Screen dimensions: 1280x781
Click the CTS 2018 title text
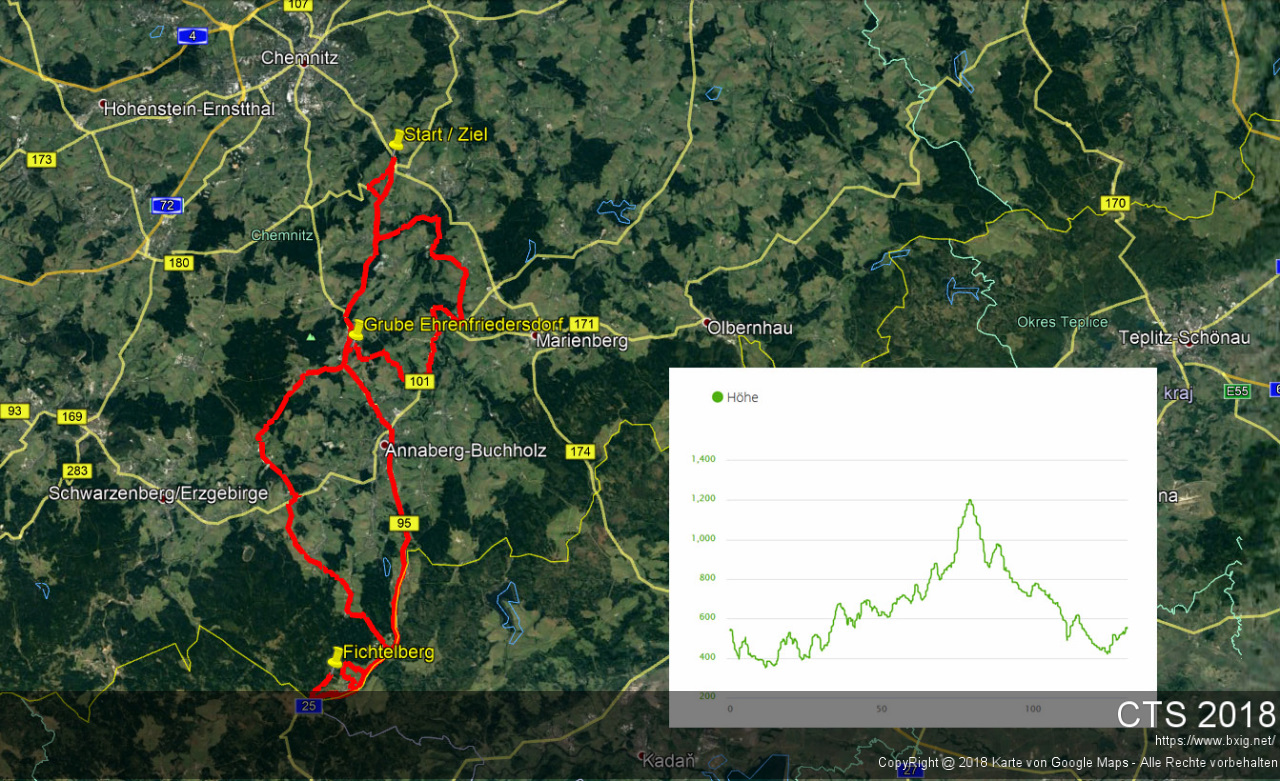point(1196,714)
